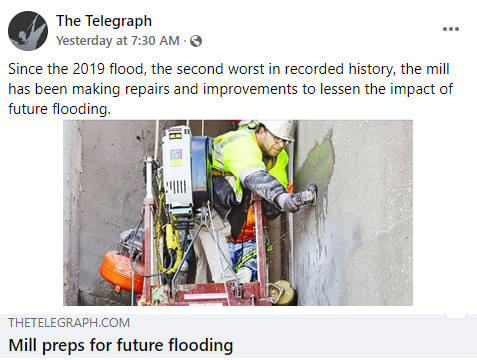Click the post text about 2019 flood
The image size is (477, 360).
230,89
